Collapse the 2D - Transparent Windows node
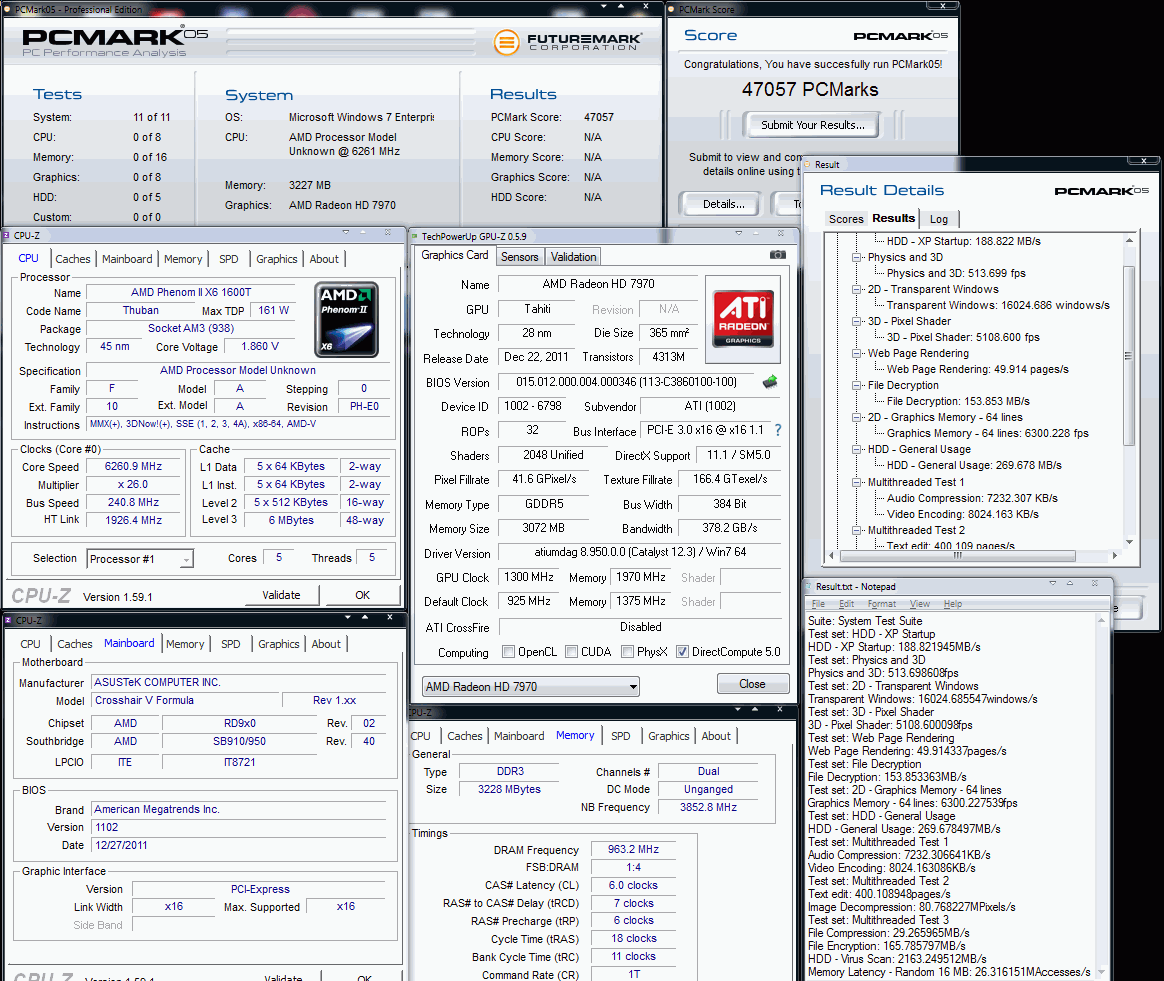The height and width of the screenshot is (981, 1164). 857,290
